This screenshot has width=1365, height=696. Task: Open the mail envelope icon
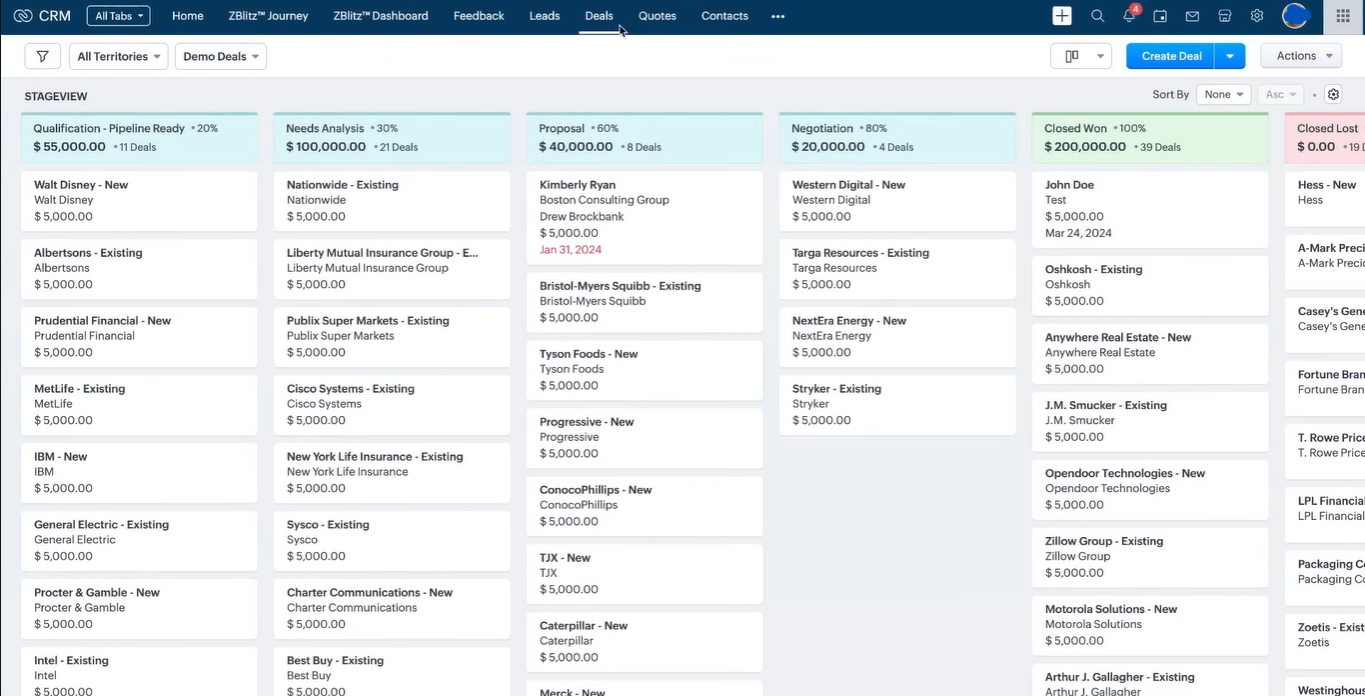(1192, 16)
